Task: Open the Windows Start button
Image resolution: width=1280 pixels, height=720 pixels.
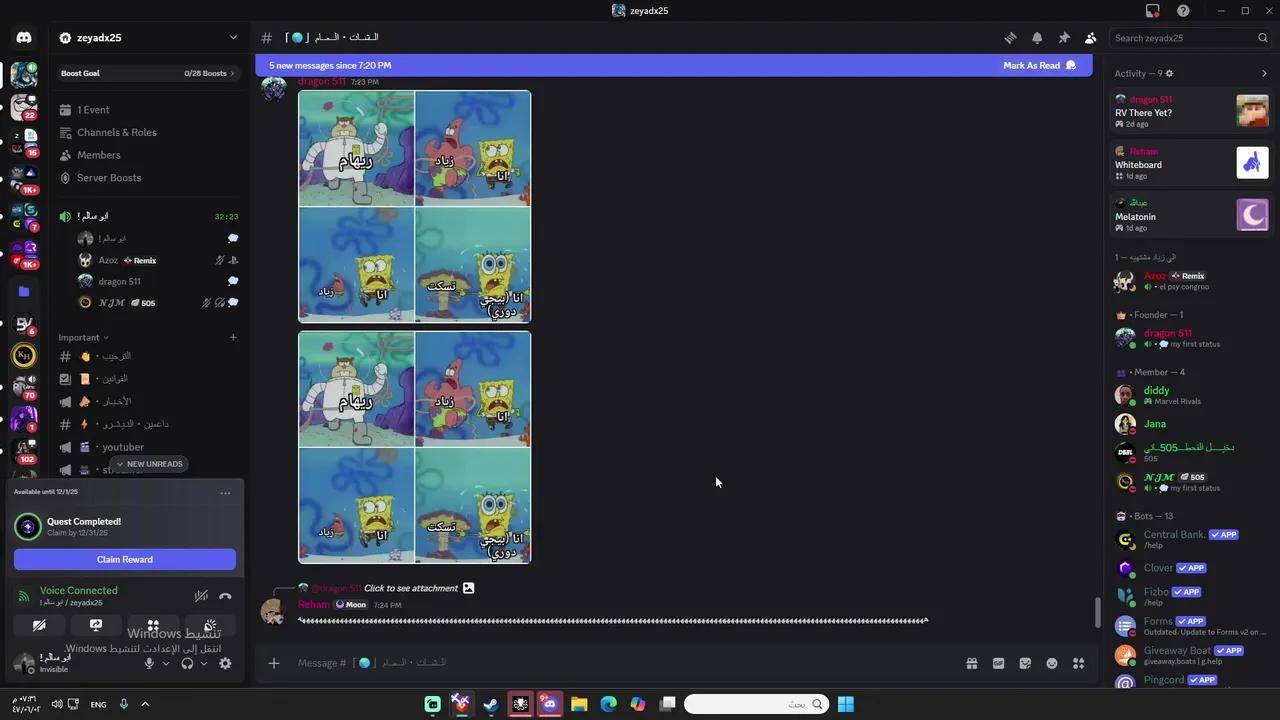Action: click(x=845, y=704)
